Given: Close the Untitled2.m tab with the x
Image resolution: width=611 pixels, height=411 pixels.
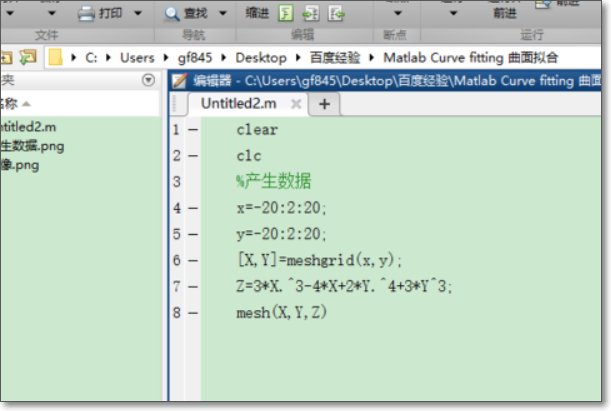Looking at the screenshot, I should coord(296,104).
